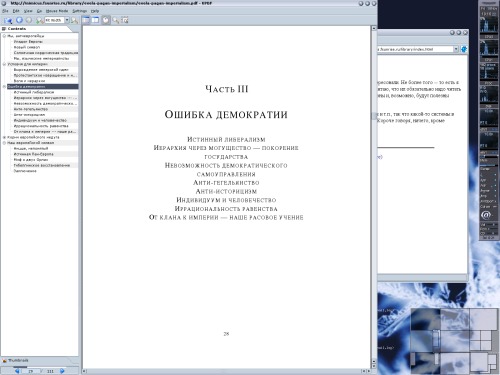Open the Help menu

coord(95,11)
